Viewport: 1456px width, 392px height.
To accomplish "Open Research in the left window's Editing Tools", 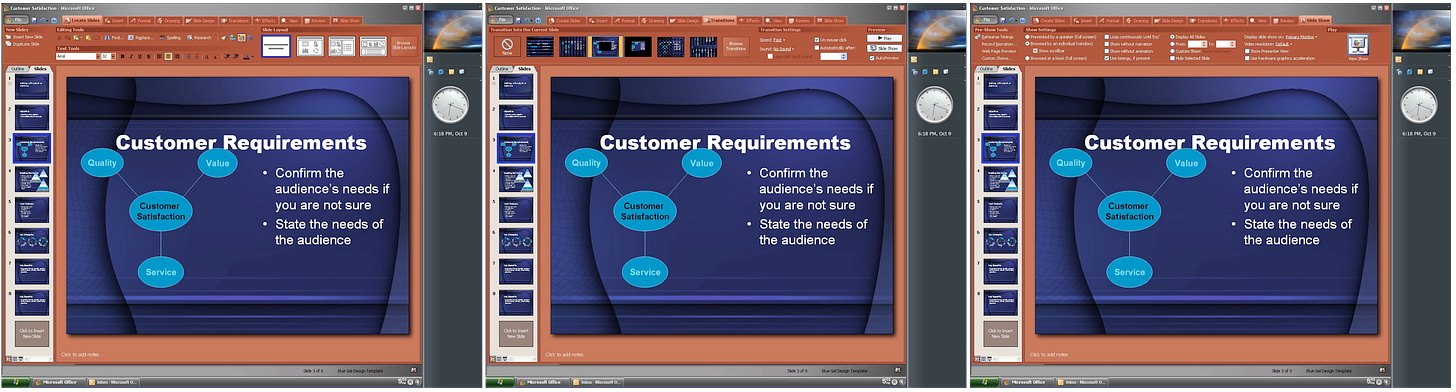I will point(199,38).
